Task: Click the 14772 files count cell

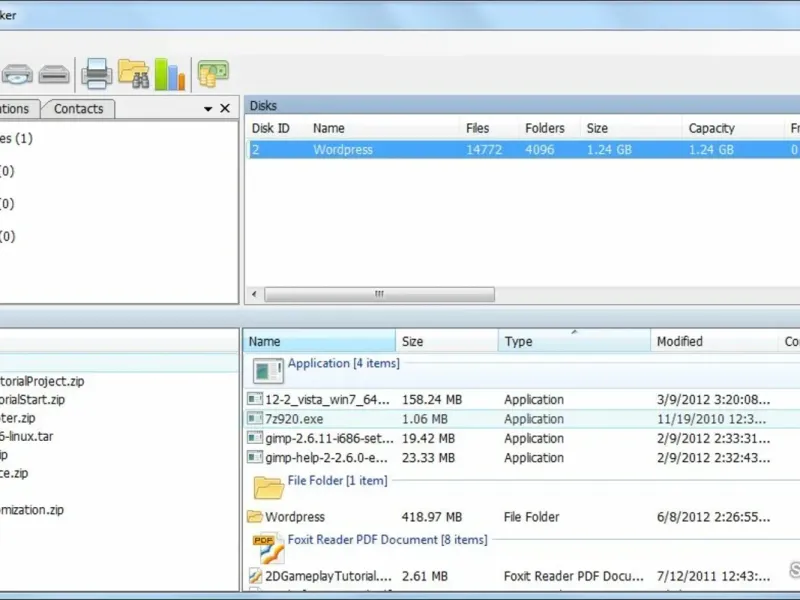Action: coord(484,149)
